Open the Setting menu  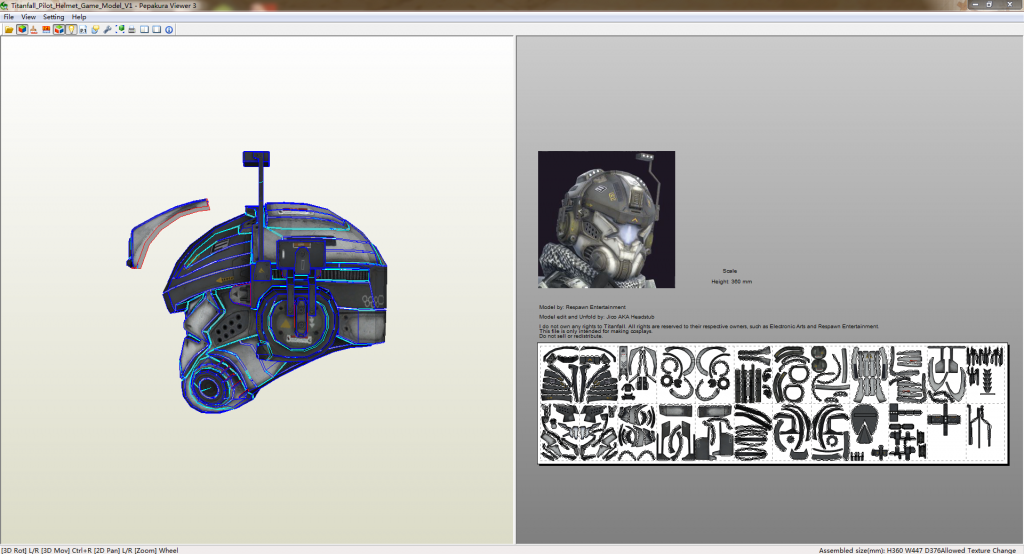click(54, 17)
